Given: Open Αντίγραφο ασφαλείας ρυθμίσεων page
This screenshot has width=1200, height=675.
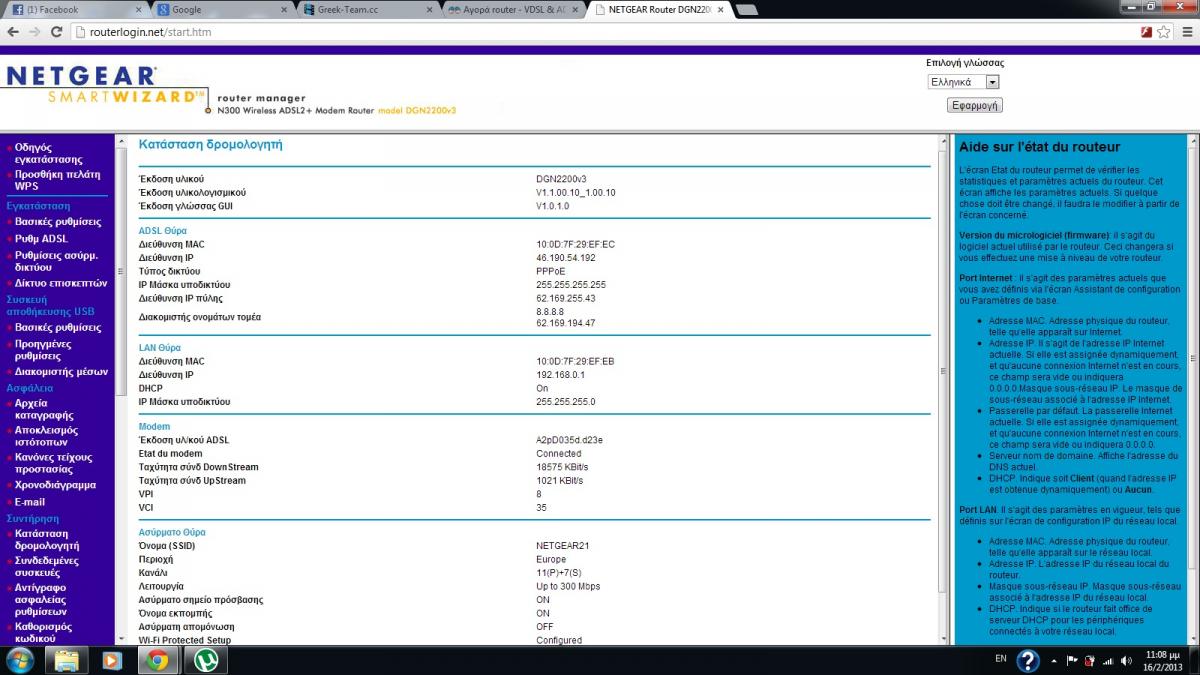Looking at the screenshot, I should pyautogui.click(x=41, y=599).
